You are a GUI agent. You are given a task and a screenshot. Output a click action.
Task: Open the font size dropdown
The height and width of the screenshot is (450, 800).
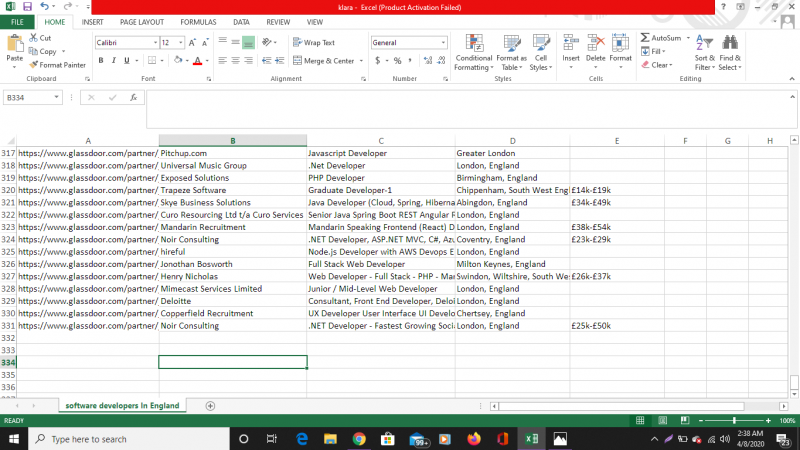tap(180, 43)
